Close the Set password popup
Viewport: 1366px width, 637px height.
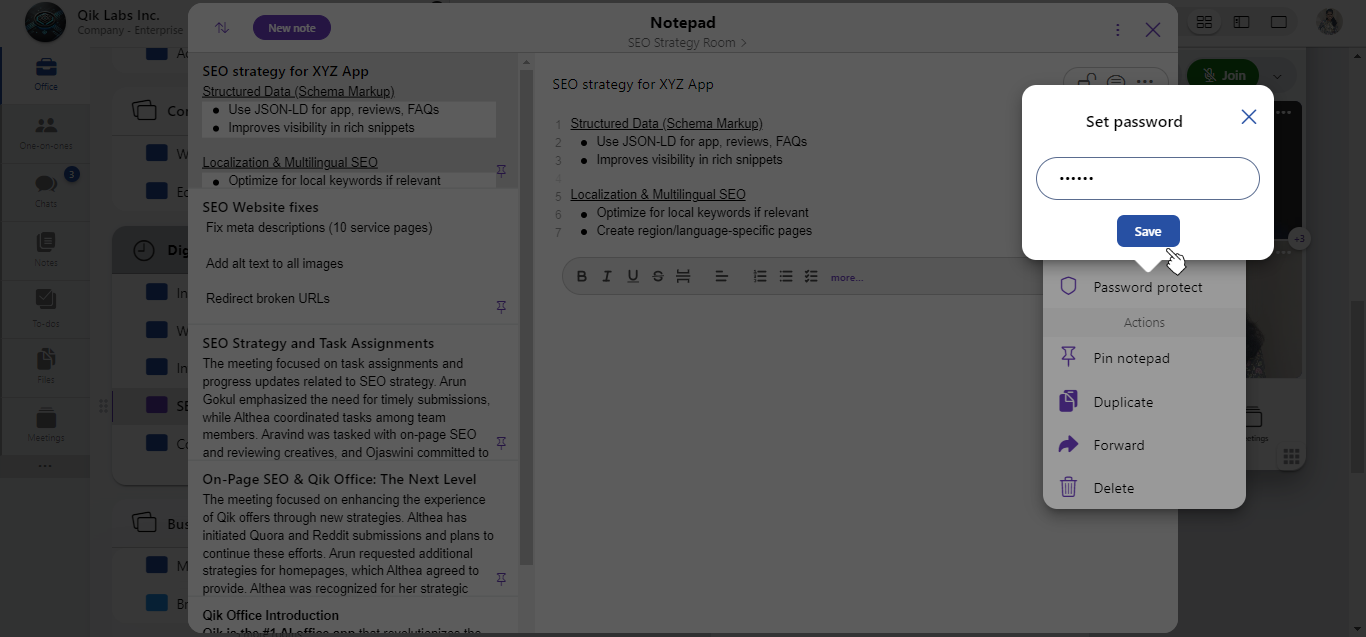(x=1248, y=117)
